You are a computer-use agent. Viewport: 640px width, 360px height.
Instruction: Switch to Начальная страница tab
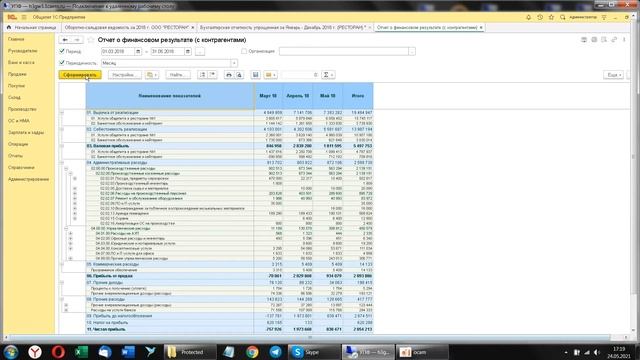pos(32,27)
